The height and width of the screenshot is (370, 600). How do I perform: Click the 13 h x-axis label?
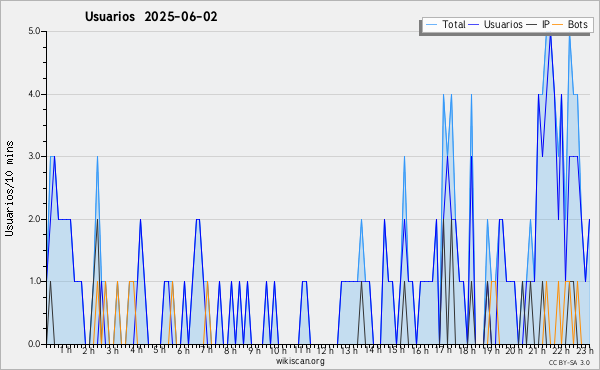point(349,350)
